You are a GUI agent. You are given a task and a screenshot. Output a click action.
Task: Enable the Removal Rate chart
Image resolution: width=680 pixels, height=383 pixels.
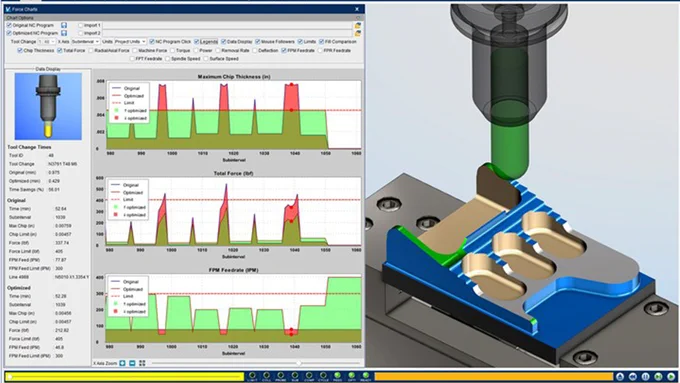(x=218, y=51)
